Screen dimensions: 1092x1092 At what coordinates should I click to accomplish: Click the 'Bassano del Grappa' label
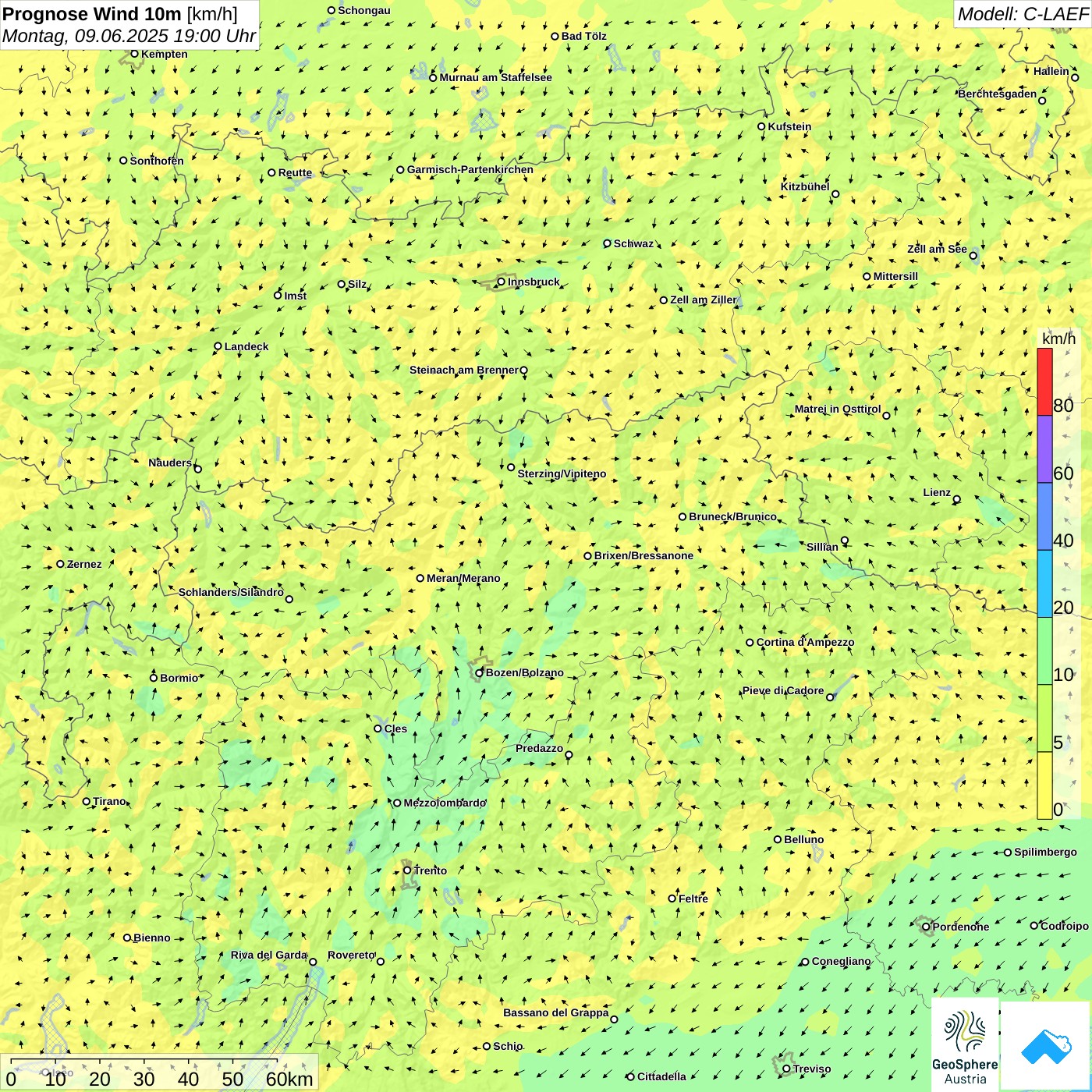point(556,1012)
